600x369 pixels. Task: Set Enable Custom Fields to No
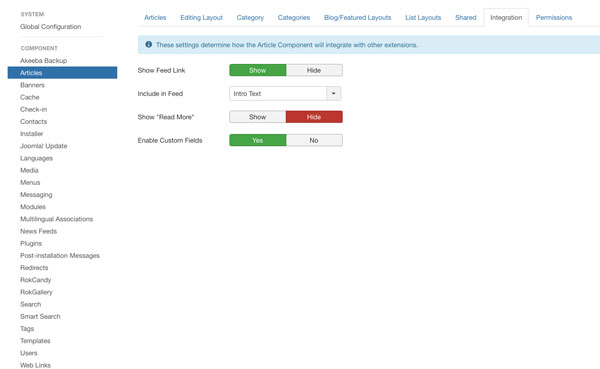(314, 140)
